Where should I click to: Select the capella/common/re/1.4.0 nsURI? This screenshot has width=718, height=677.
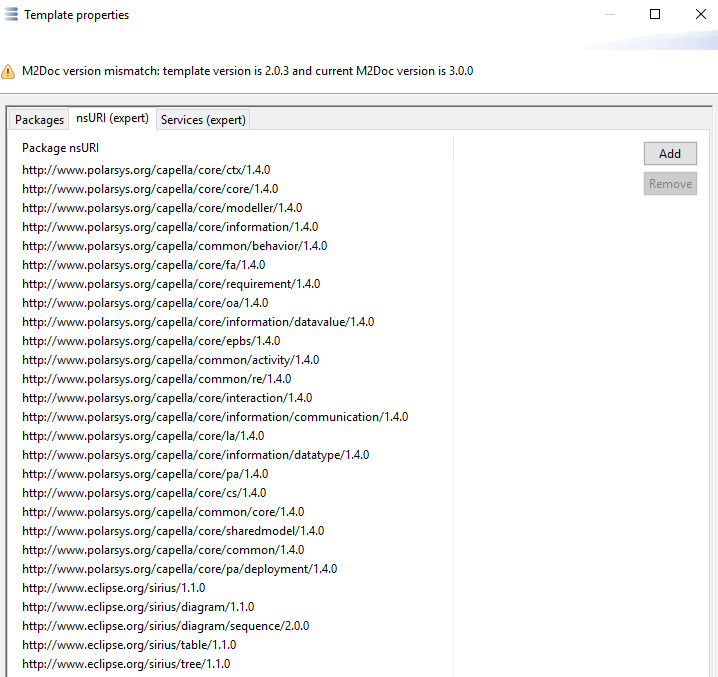157,379
